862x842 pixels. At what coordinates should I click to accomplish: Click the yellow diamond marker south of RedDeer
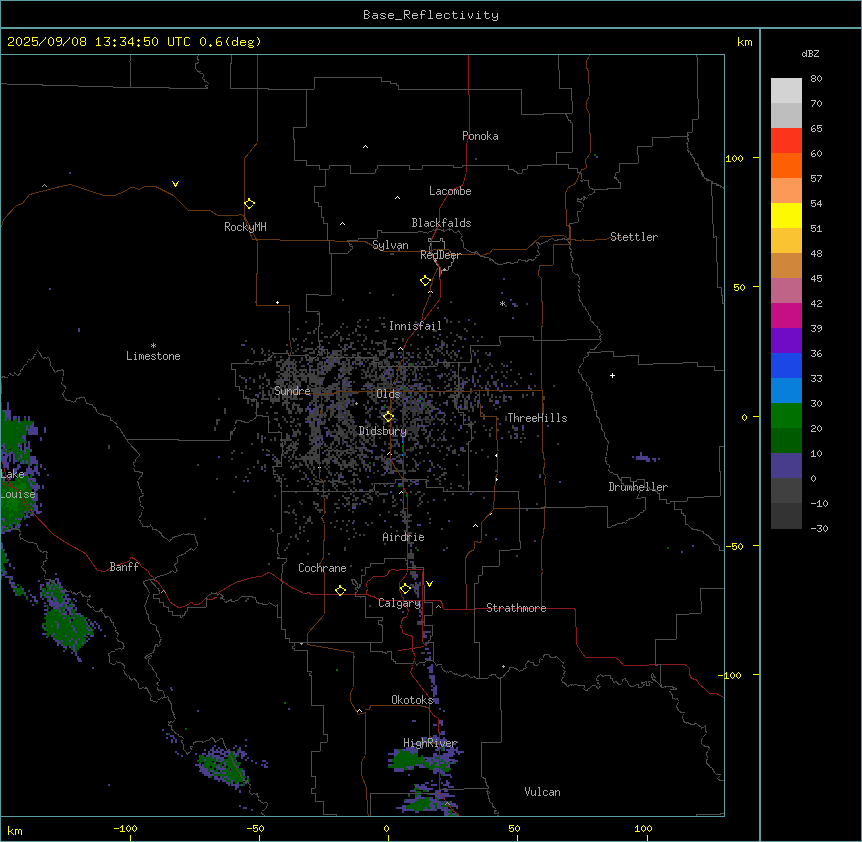(425, 280)
